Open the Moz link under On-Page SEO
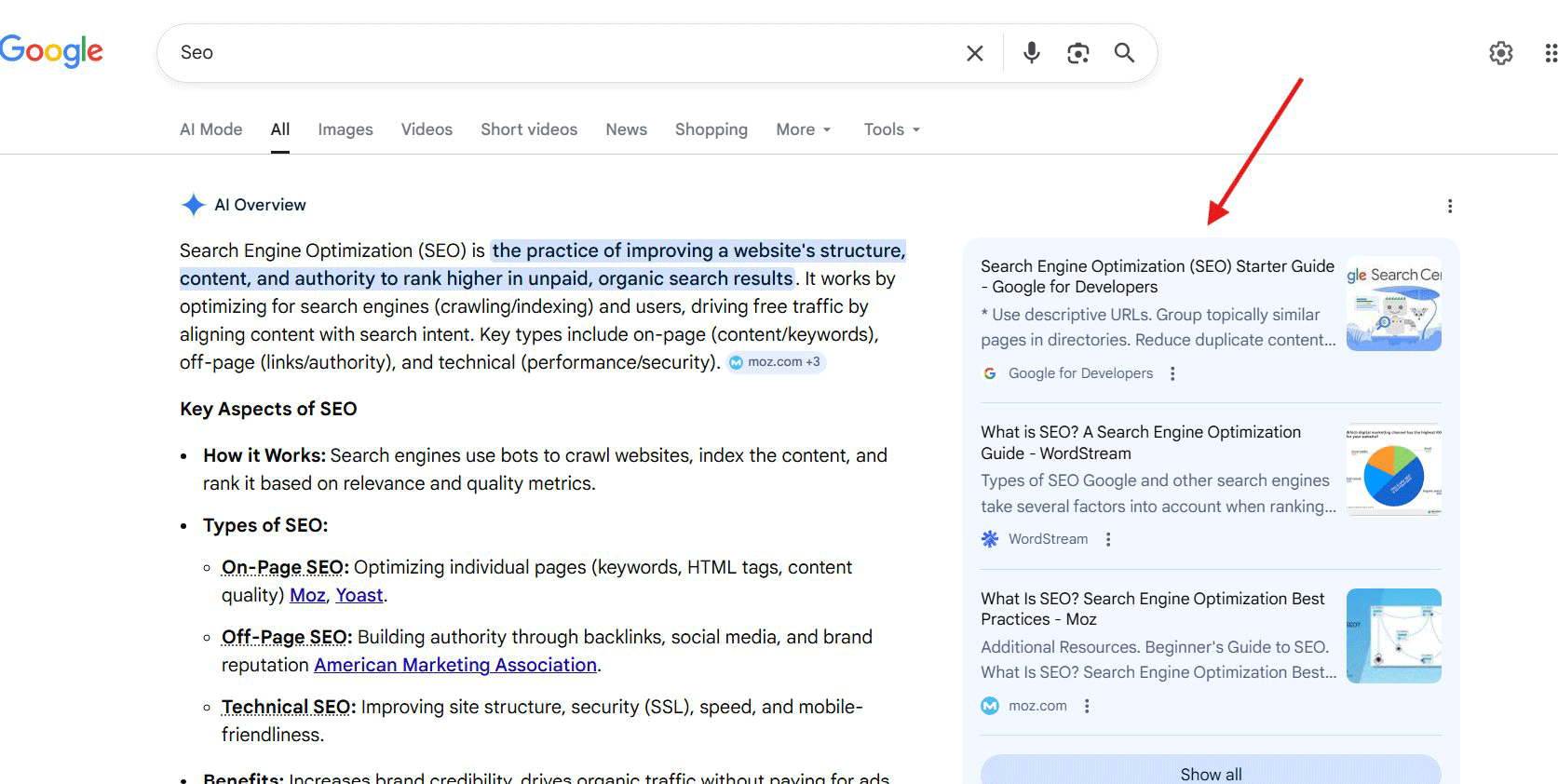 [307, 595]
